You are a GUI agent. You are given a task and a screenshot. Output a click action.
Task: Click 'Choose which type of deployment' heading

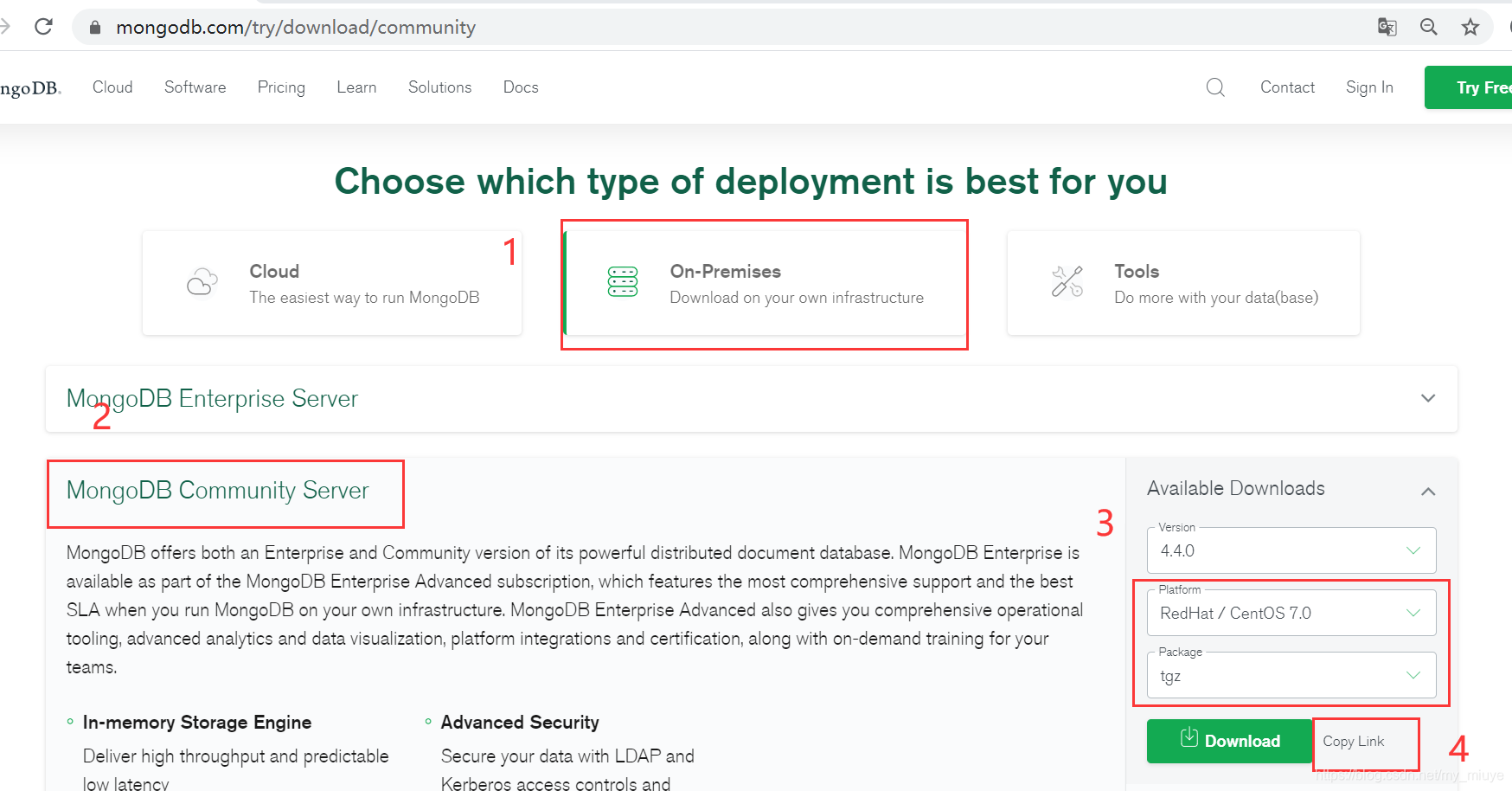(752, 182)
